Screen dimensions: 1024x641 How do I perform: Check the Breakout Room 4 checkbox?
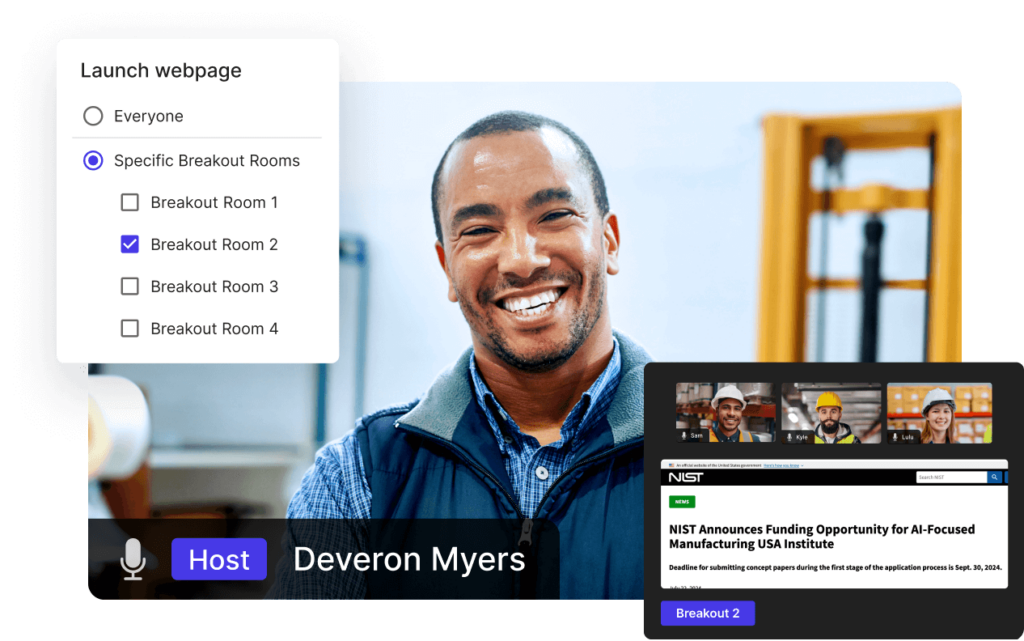click(x=129, y=329)
